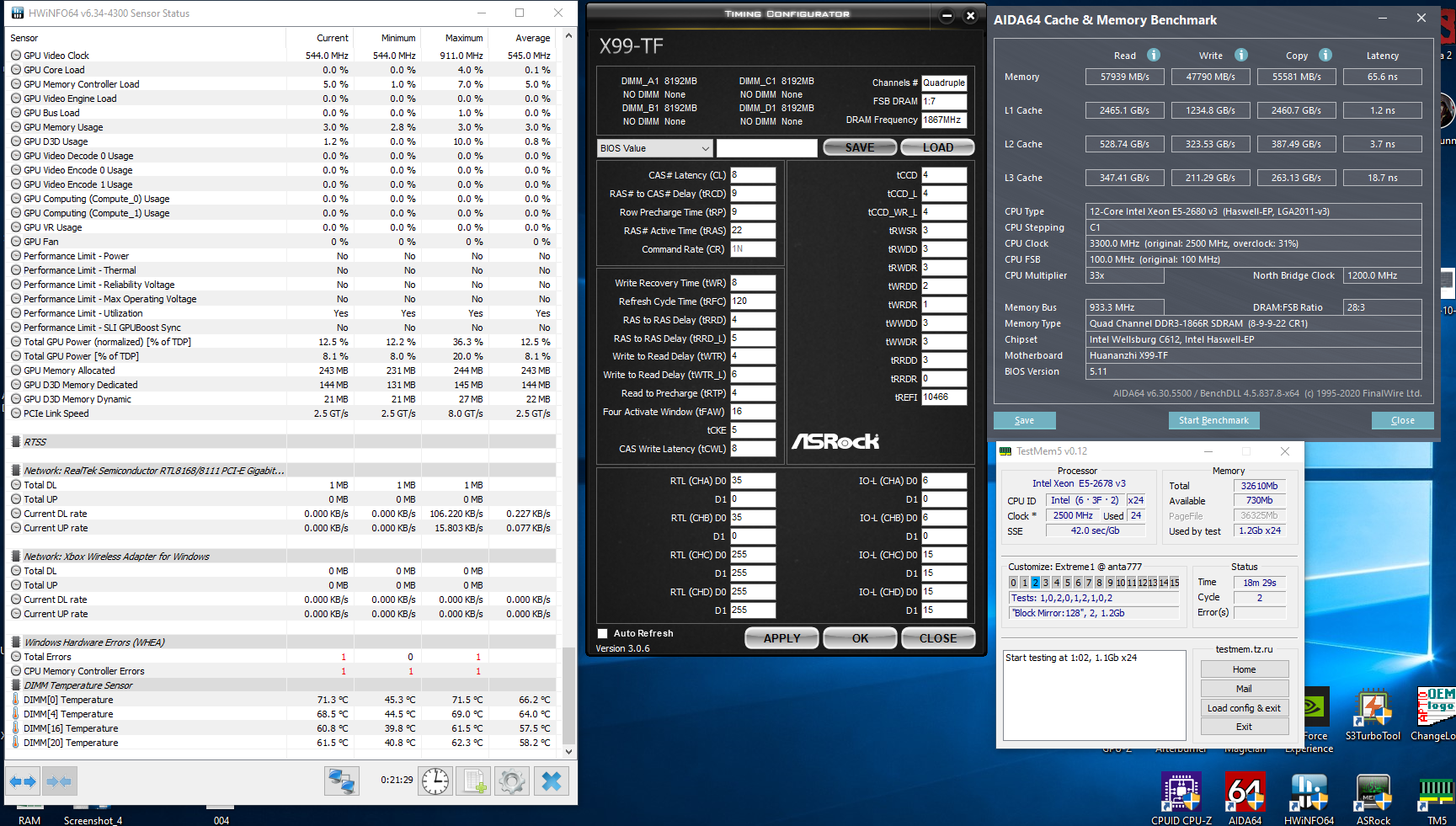Click LOAD in Timing Configurator
This screenshot has width=1456, height=826.
(937, 147)
